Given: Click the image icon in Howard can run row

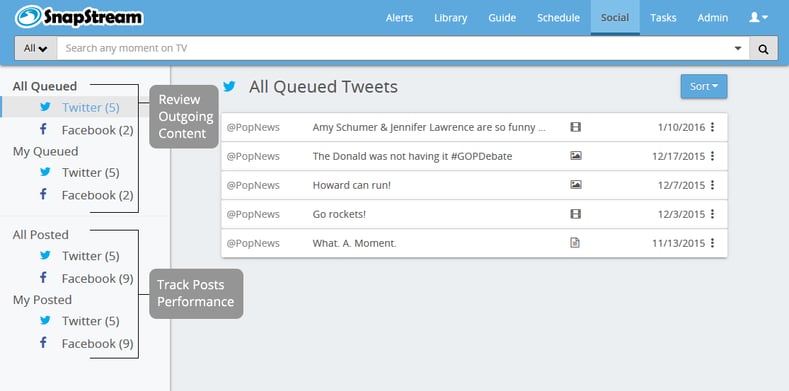Looking at the screenshot, I should [x=576, y=185].
